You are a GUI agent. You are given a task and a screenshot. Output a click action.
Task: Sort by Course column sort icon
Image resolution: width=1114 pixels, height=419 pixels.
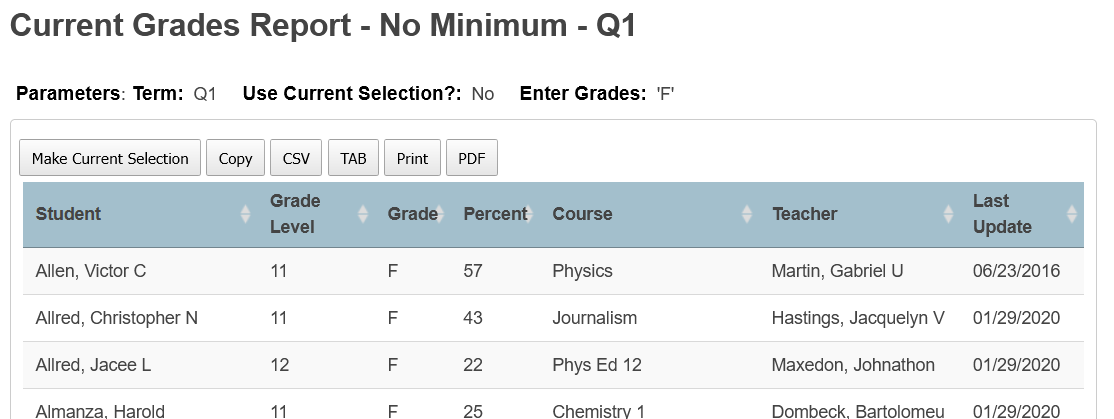click(x=747, y=214)
